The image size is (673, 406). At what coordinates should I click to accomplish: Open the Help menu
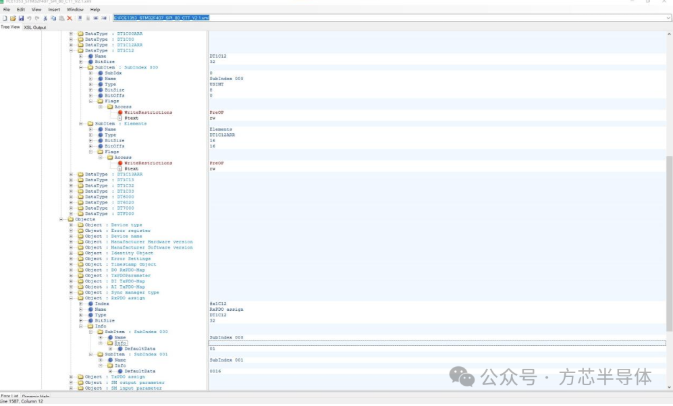[x=95, y=9]
